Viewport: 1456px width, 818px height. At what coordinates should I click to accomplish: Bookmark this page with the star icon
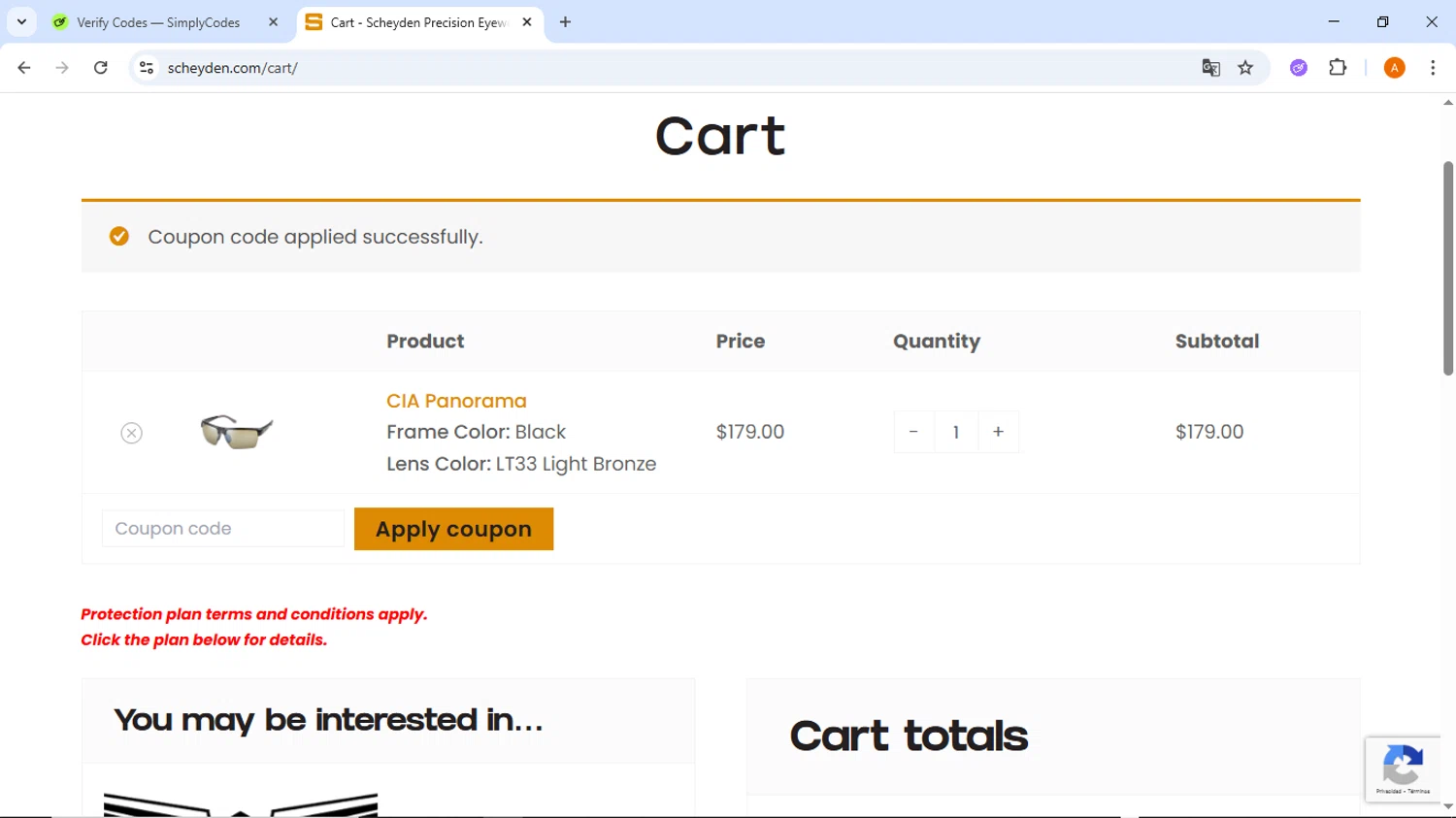(1245, 68)
